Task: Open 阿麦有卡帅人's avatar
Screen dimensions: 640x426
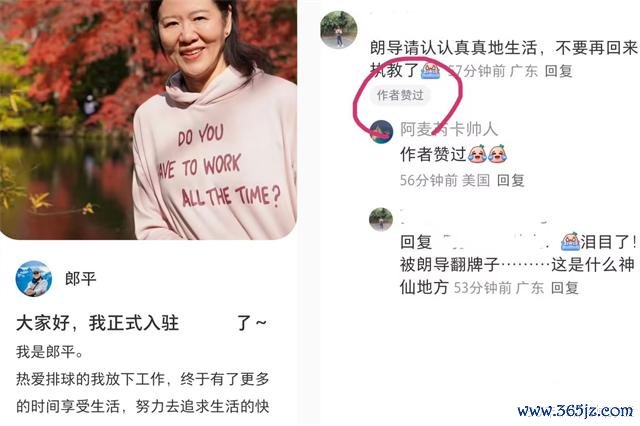Action: click(381, 132)
